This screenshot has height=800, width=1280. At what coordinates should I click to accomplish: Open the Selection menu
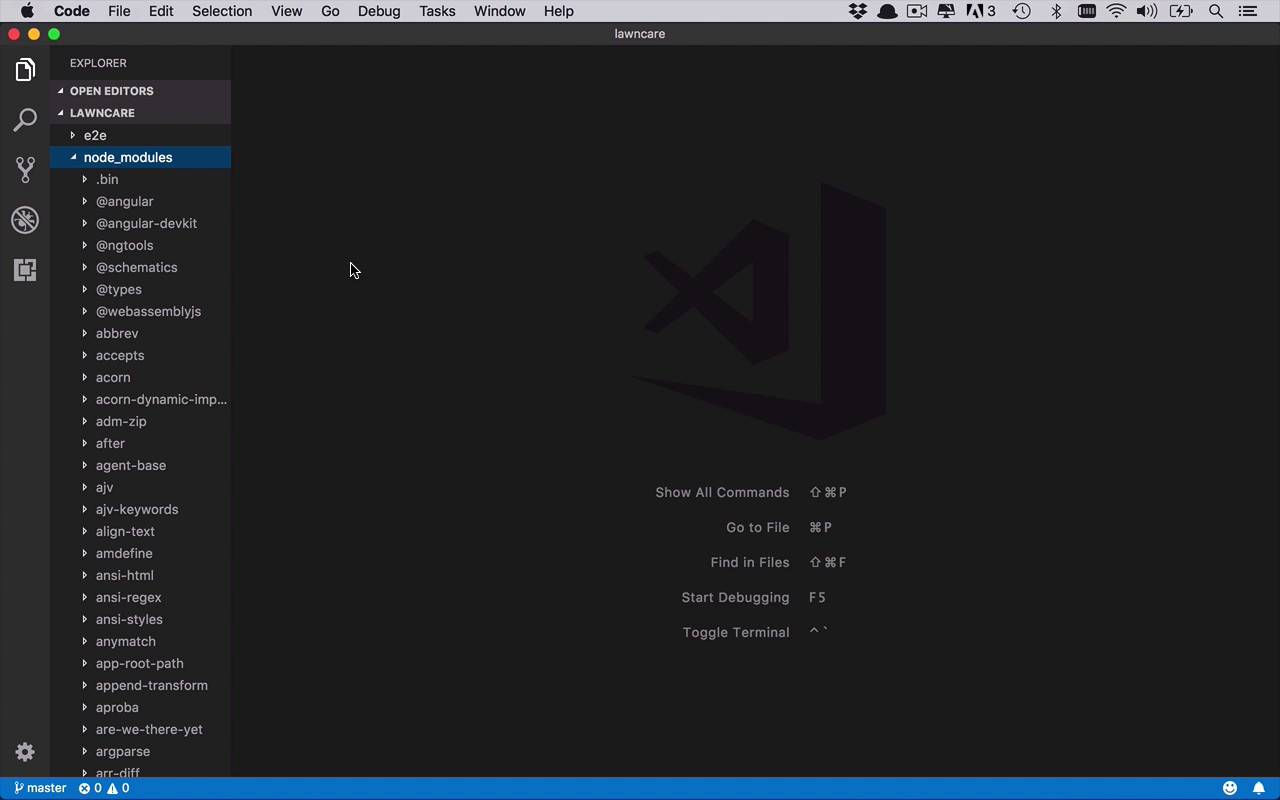(x=222, y=11)
